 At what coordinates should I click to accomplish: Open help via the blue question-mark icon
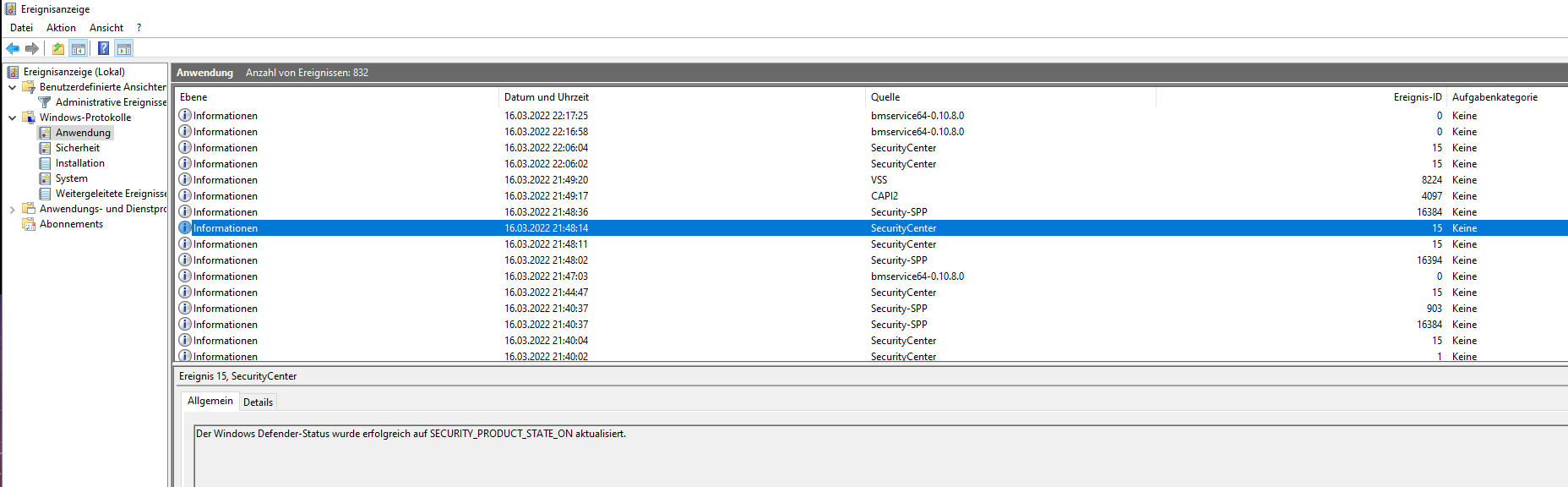[x=103, y=48]
